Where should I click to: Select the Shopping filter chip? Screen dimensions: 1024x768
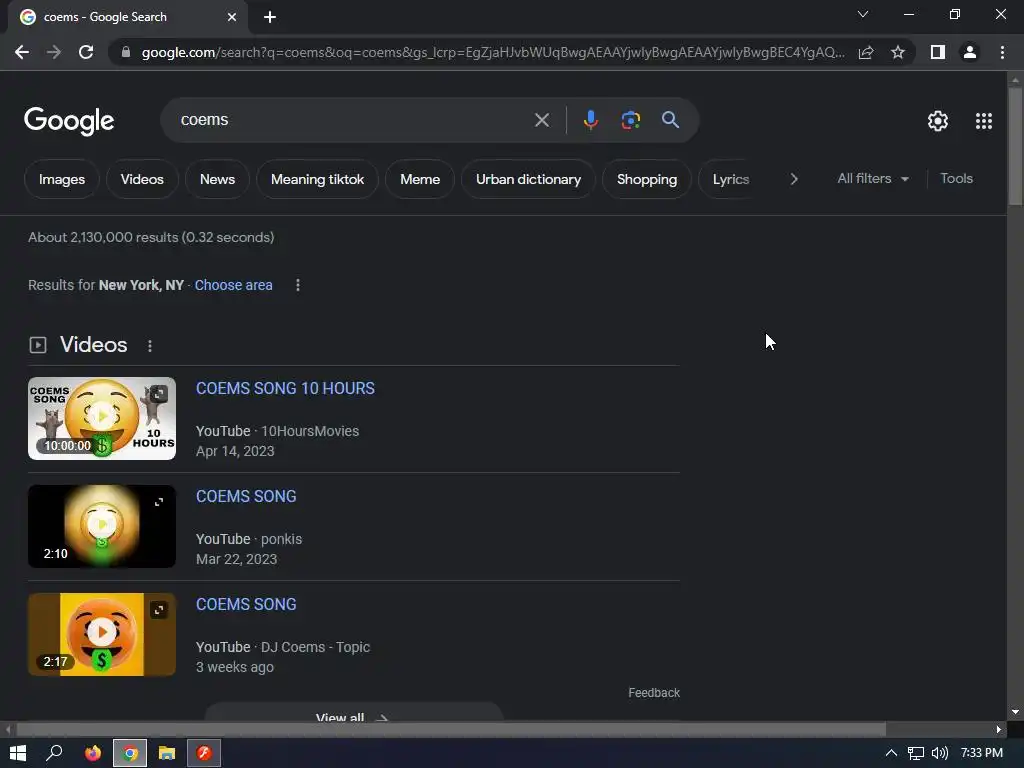click(x=647, y=179)
